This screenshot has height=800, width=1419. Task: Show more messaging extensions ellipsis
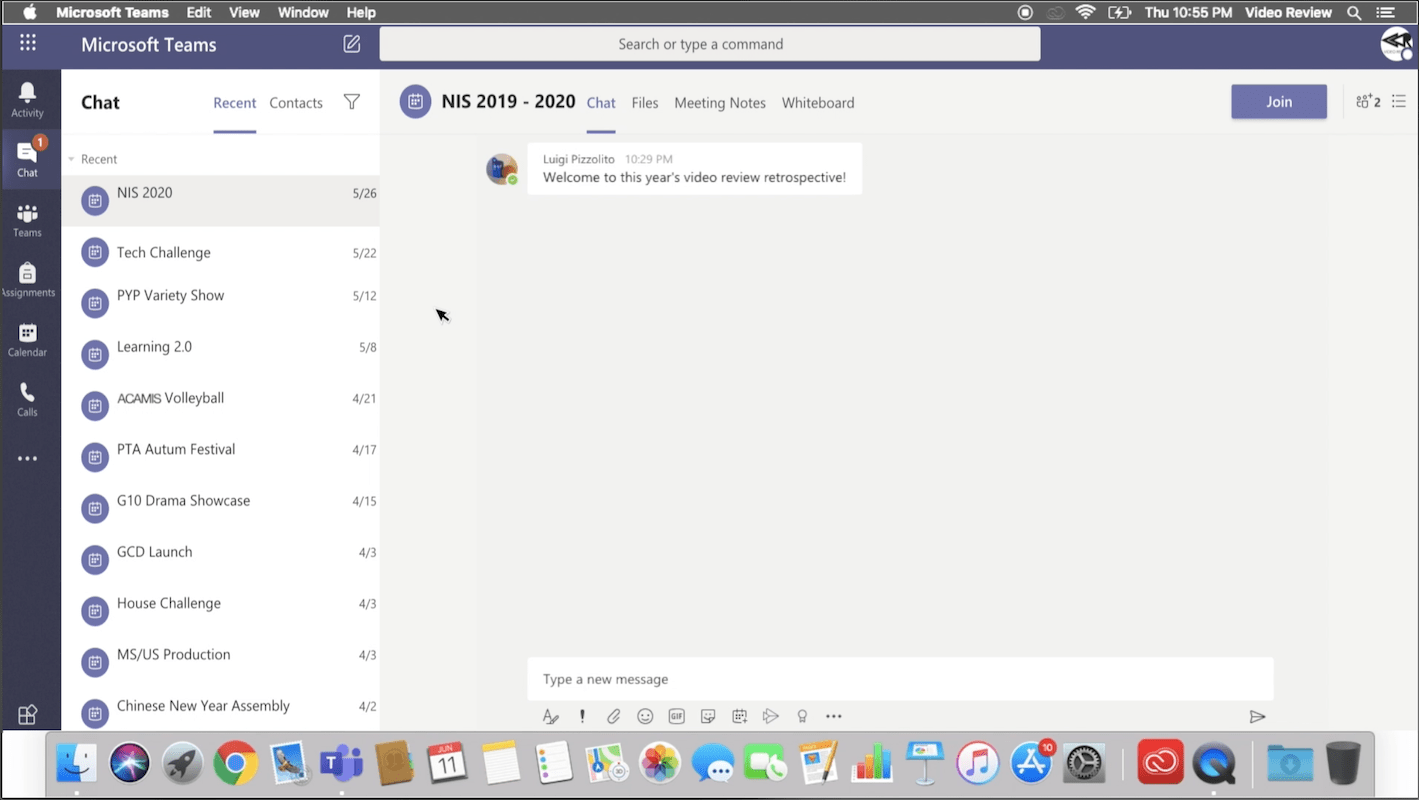pos(833,716)
